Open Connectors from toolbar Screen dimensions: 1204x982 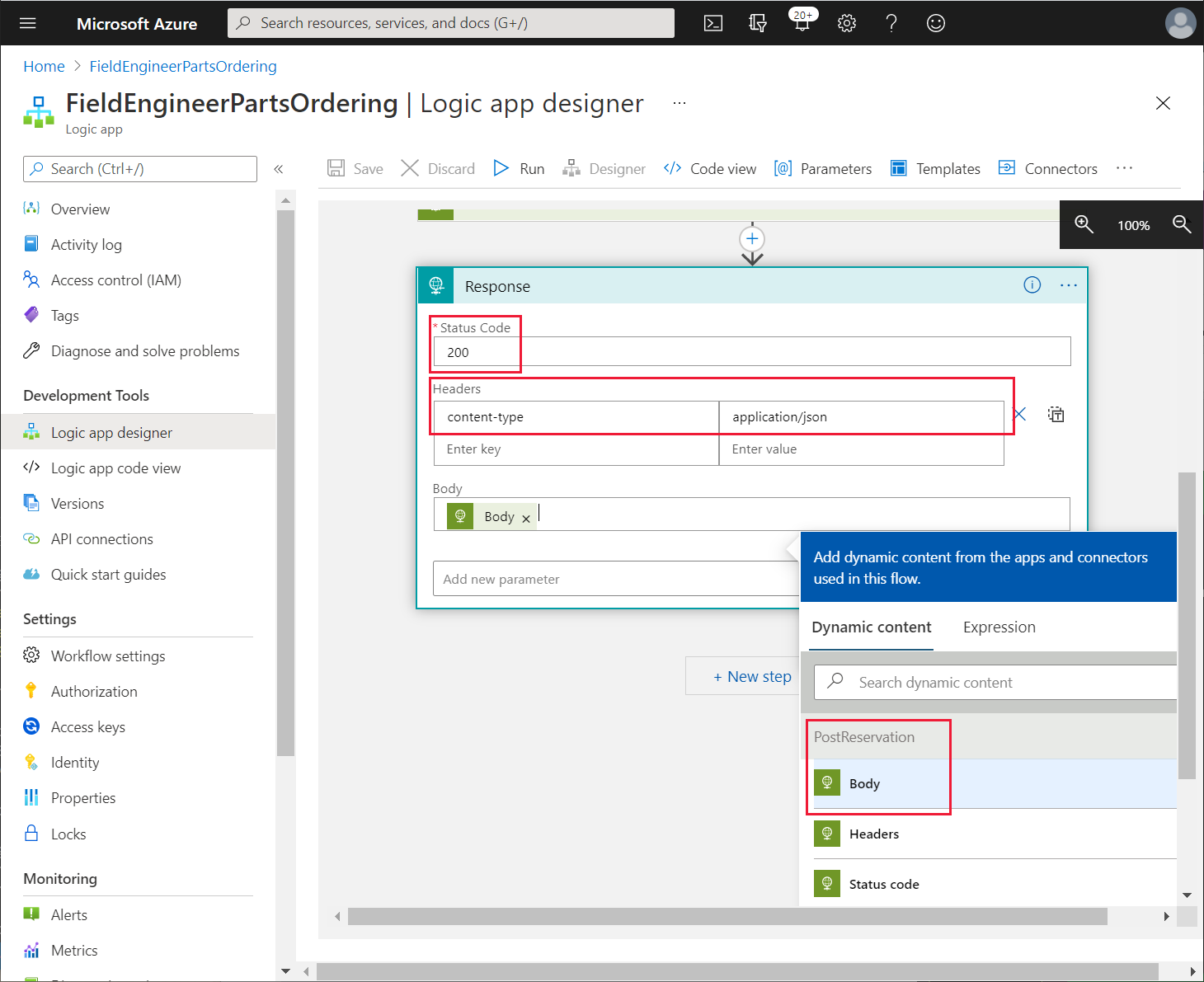pyautogui.click(x=1048, y=168)
